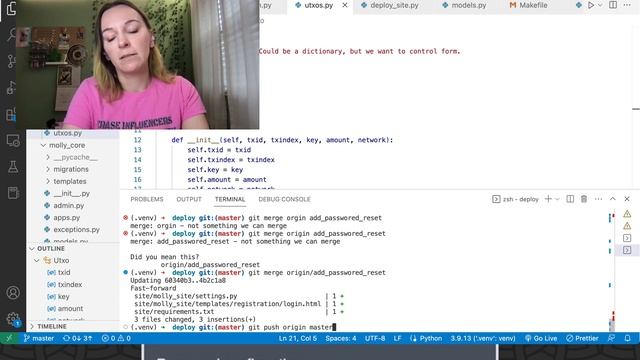
Task: Change end of line sequence LF
Action: pyautogui.click(x=398, y=338)
